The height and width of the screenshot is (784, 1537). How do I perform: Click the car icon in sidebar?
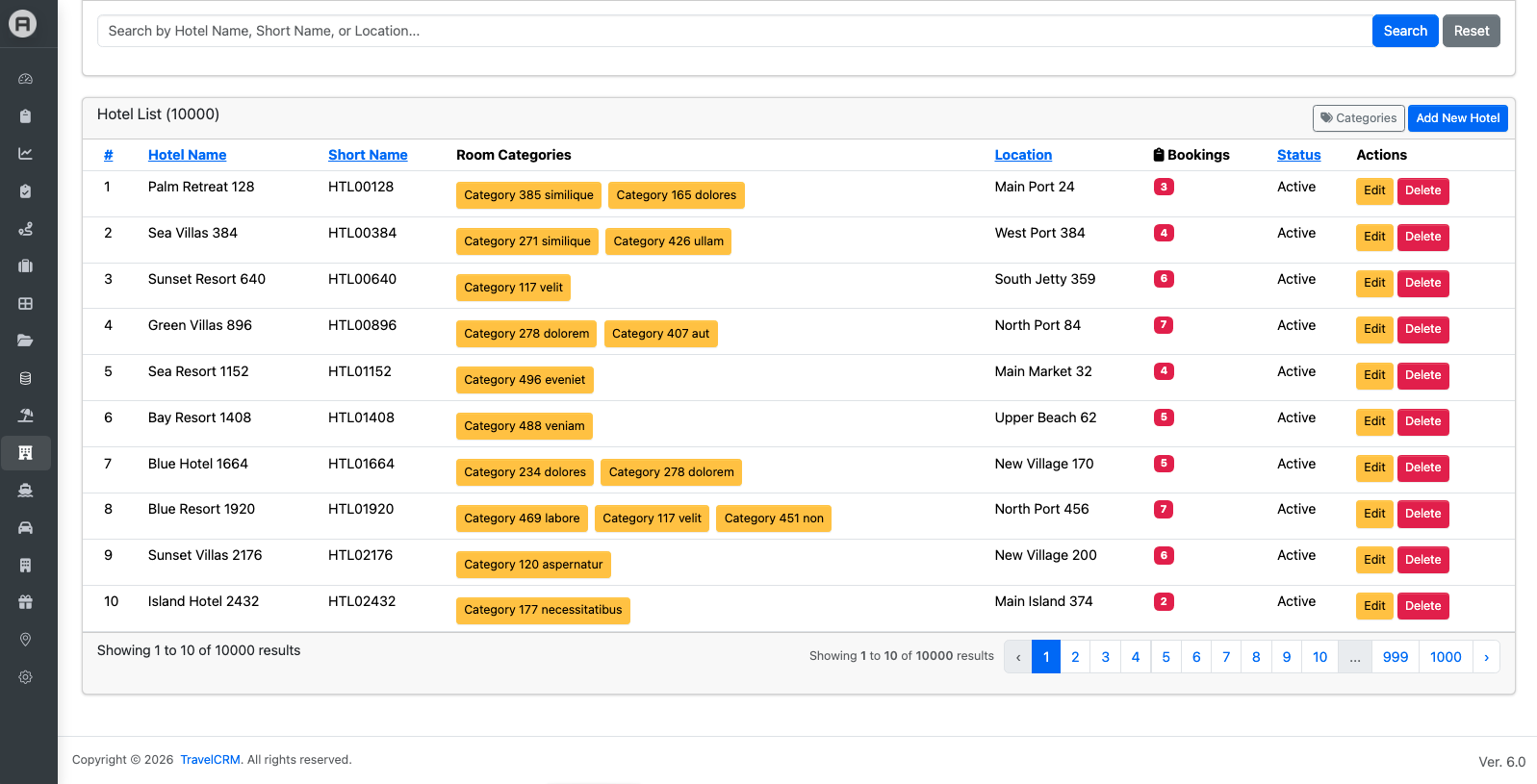26,527
